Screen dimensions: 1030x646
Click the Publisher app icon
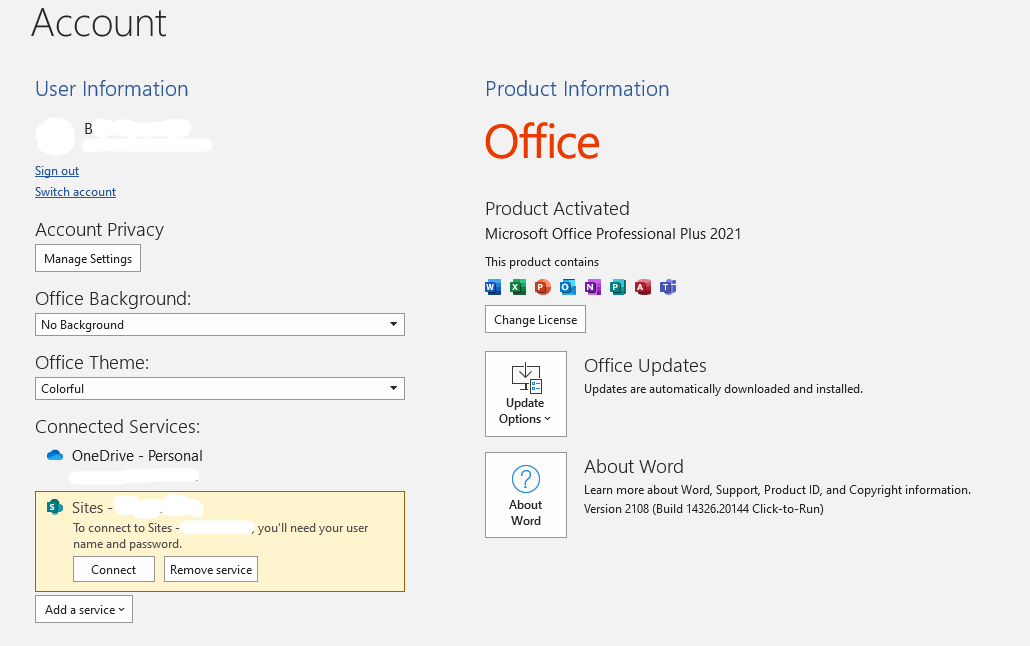(x=617, y=287)
